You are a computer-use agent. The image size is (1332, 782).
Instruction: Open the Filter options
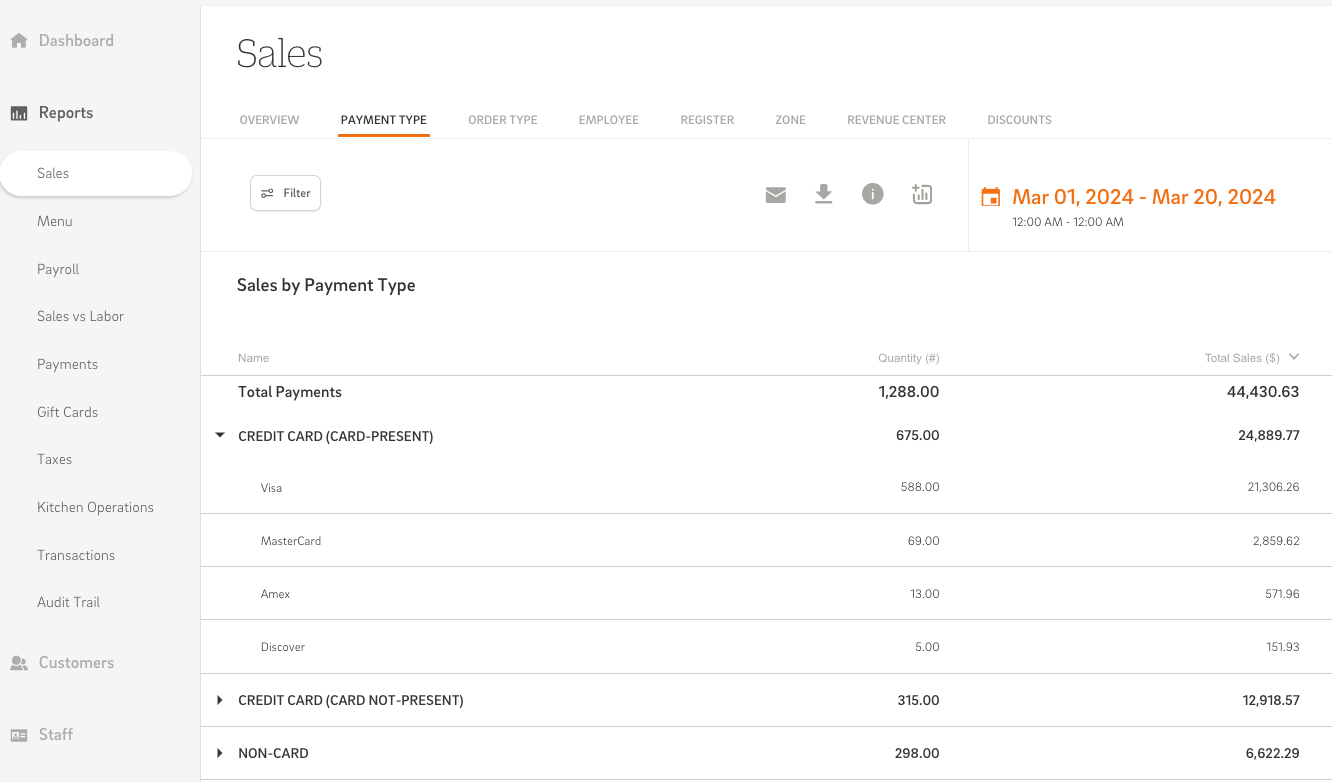(x=285, y=193)
